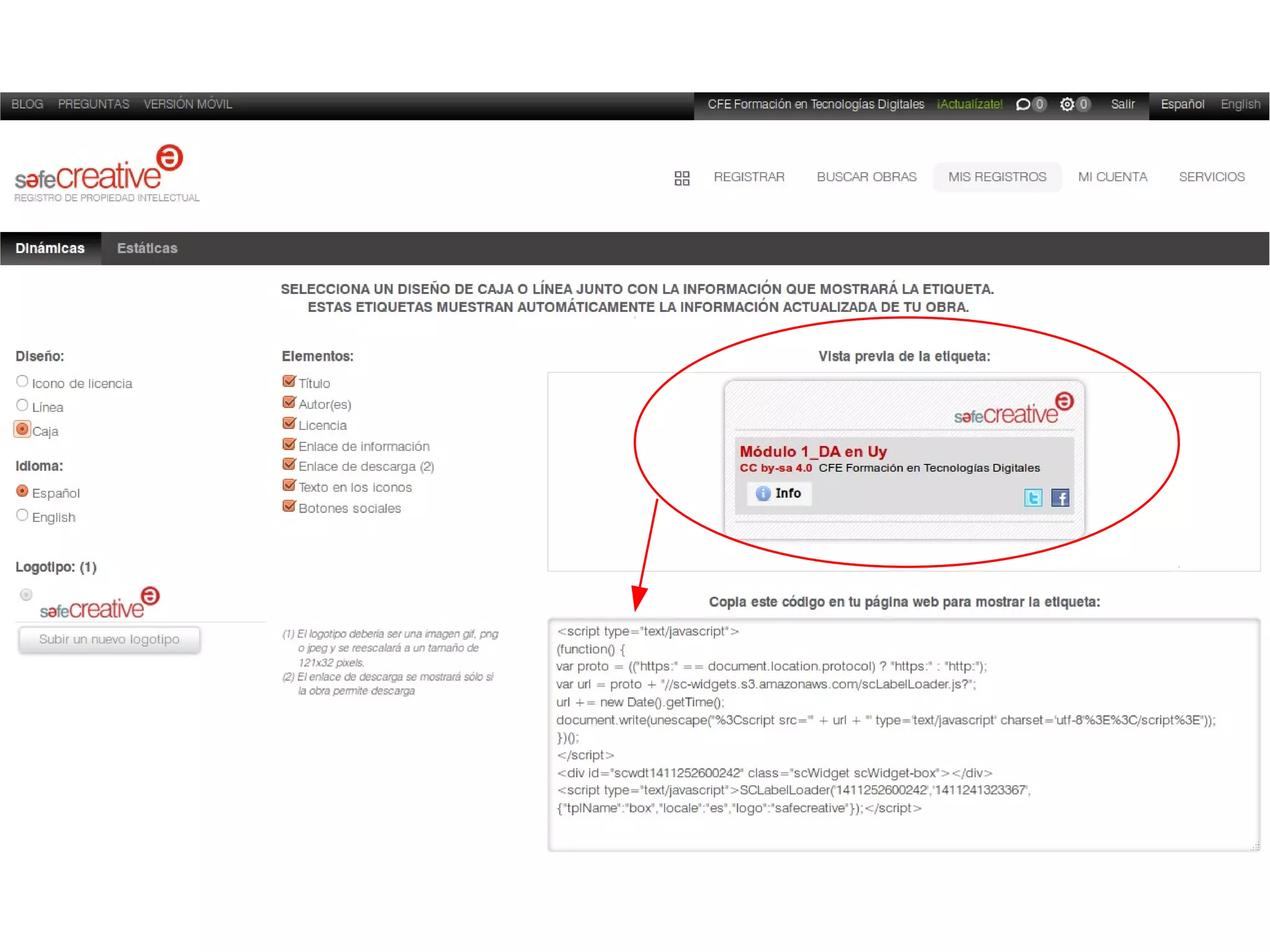Uncheck the Título element checkbox
The width and height of the screenshot is (1270, 952).
289,381
